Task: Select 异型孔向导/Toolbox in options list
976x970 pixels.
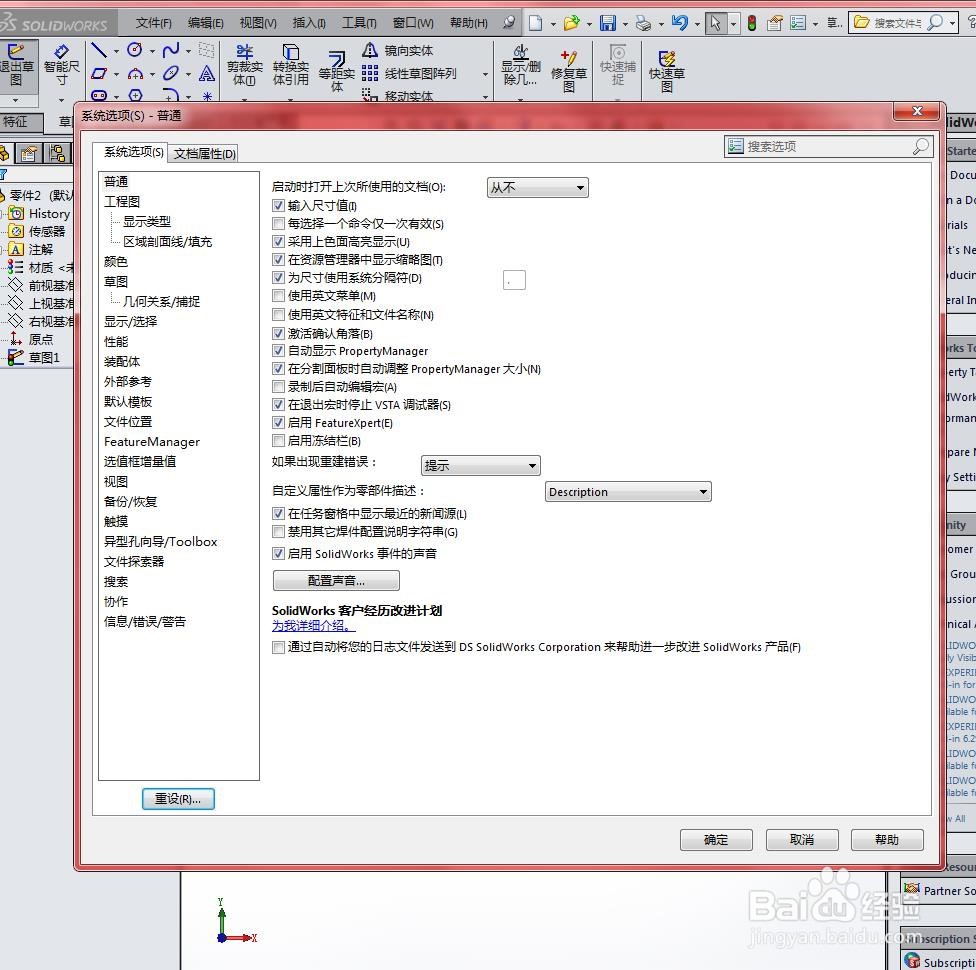Action: click(161, 542)
